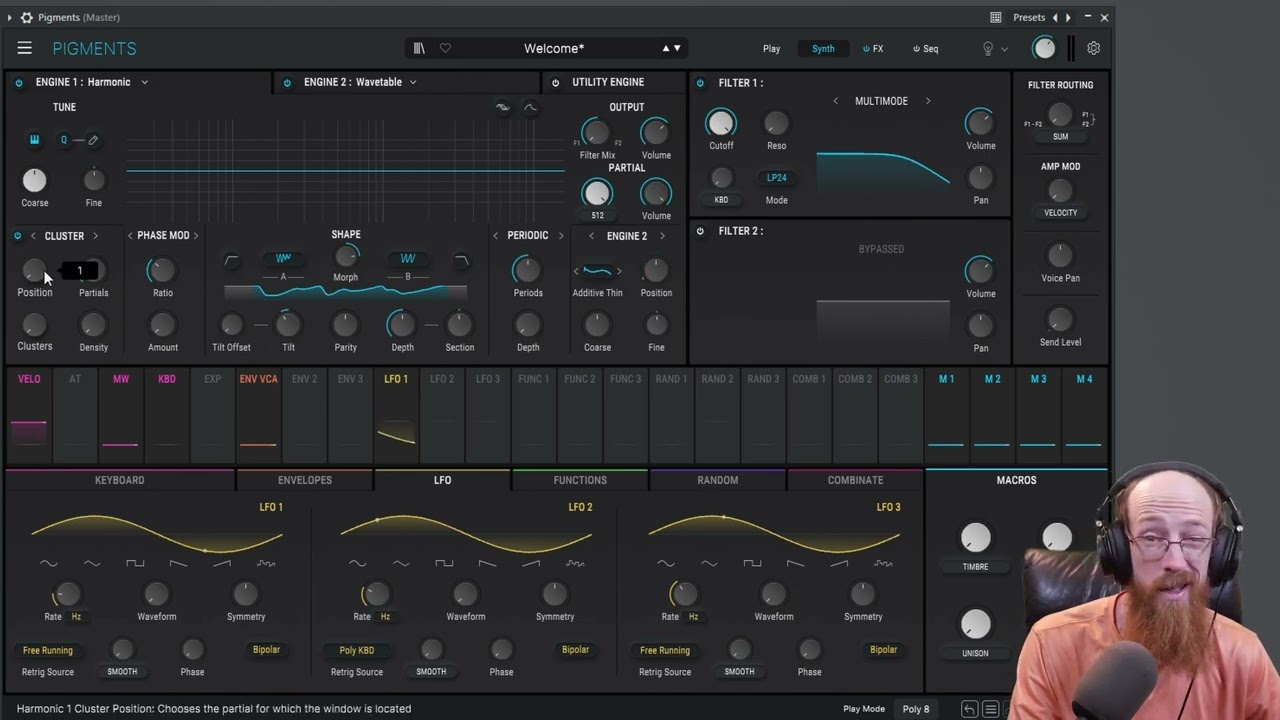Open the LFO 1 Free Running retrig source menu
The height and width of the screenshot is (720, 1280).
(48, 650)
